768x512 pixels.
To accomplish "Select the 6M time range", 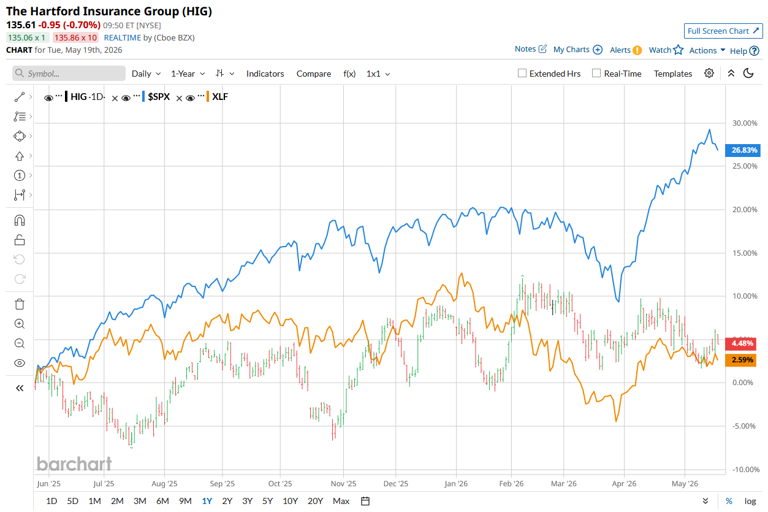I will click(x=163, y=501).
